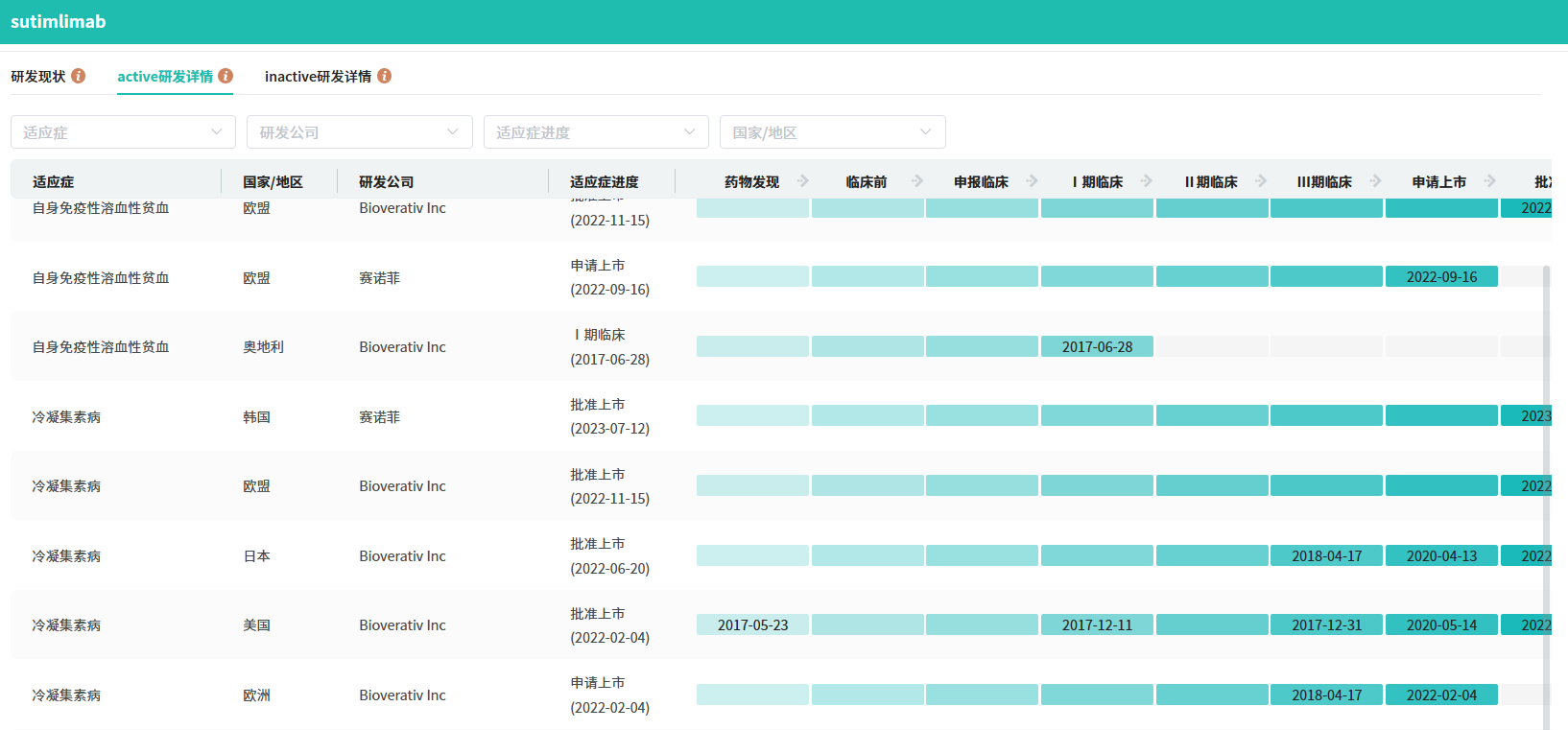Expand the 国家/地区 filter dropdown
The image size is (1568, 730).
[x=832, y=132]
